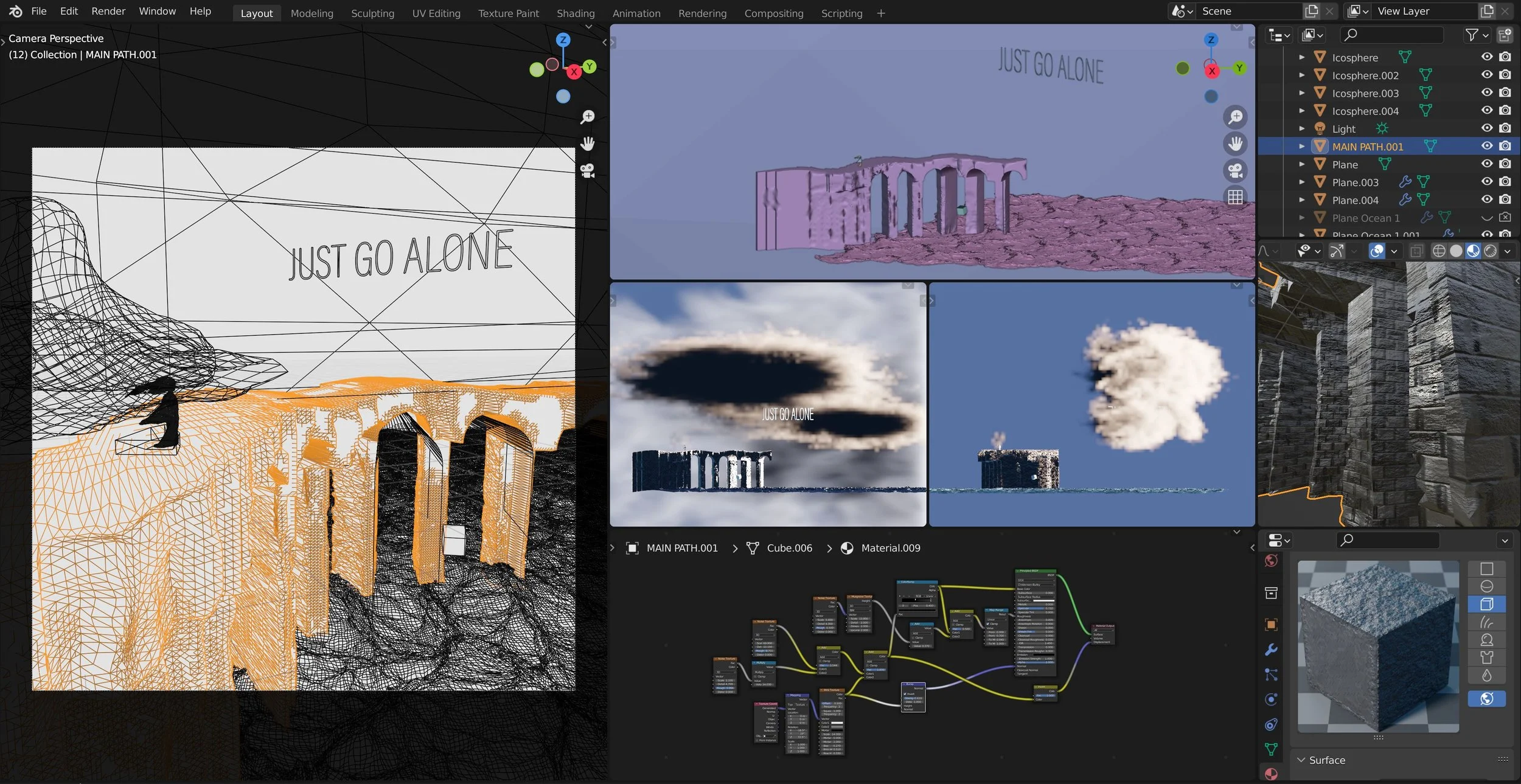
Task: Select the cloth material preview shape
Action: click(1486, 657)
